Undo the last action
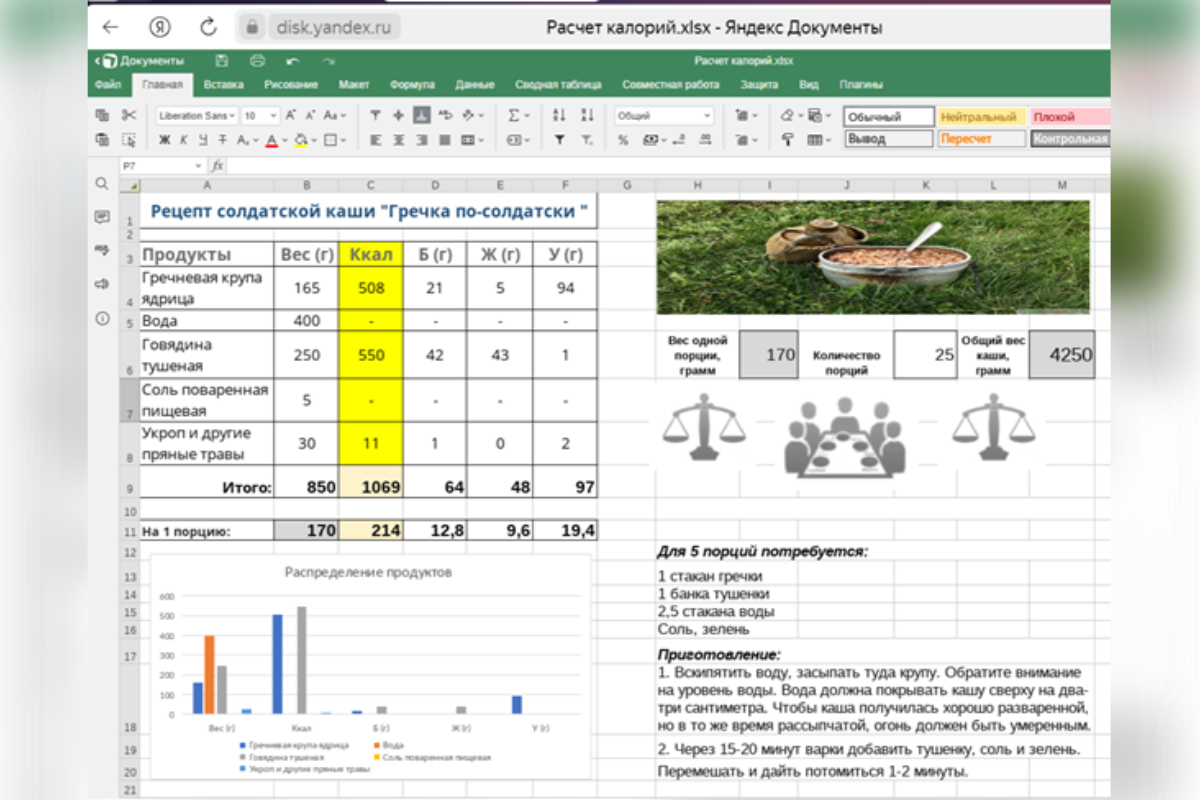The height and width of the screenshot is (800, 1200). 292,61
